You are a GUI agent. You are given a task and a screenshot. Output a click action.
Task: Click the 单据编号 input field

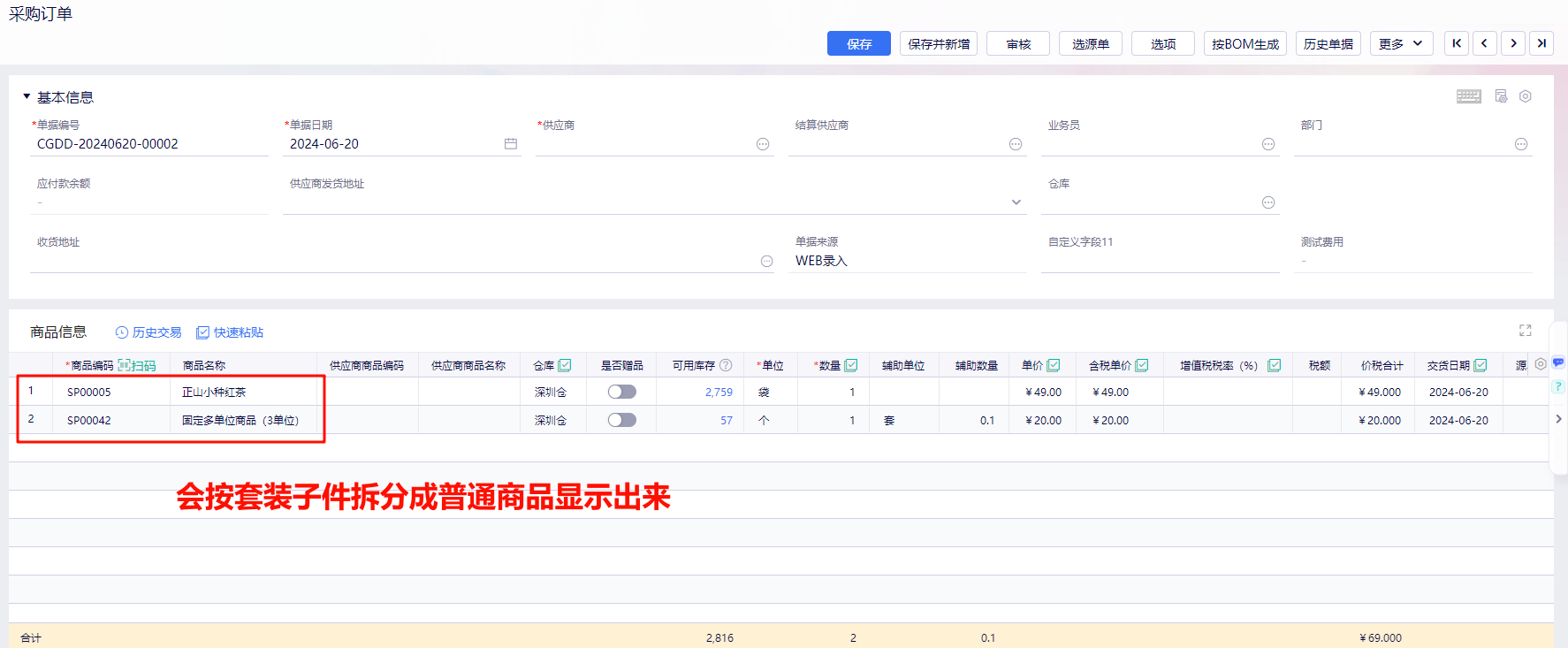click(149, 144)
